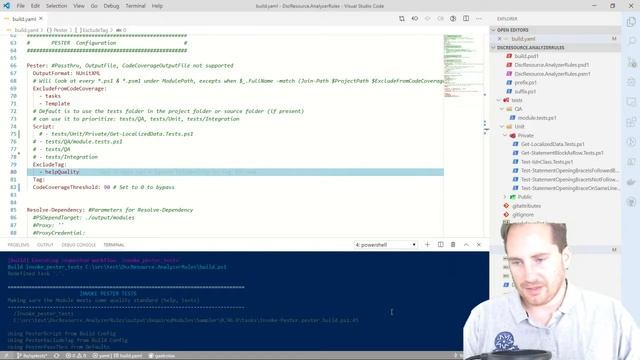Switch to the TERMINAL panel tab

[114, 245]
